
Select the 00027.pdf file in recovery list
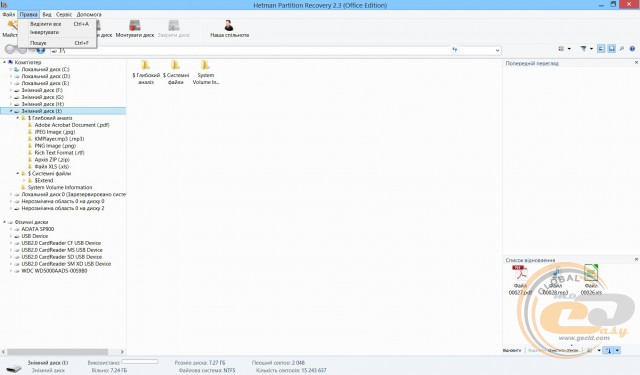click(520, 280)
